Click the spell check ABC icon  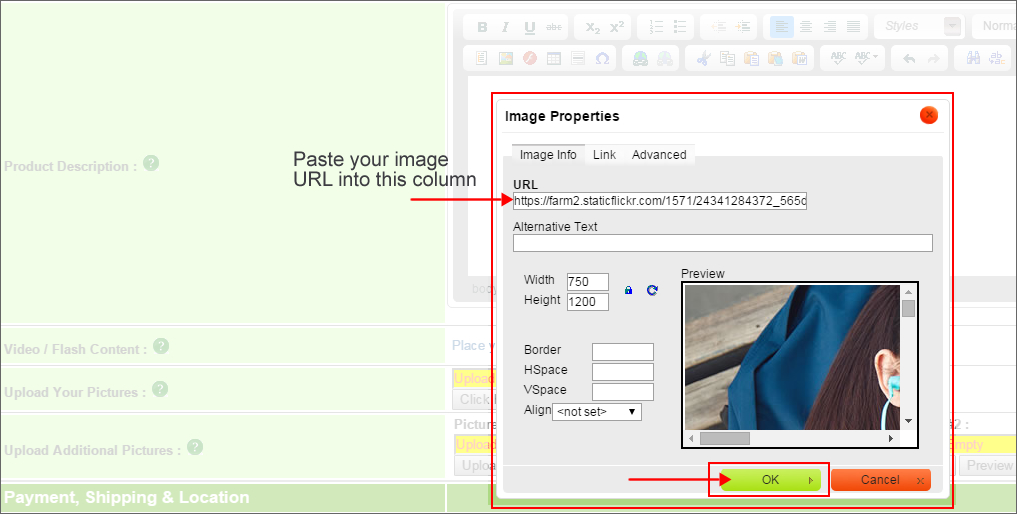click(x=838, y=58)
